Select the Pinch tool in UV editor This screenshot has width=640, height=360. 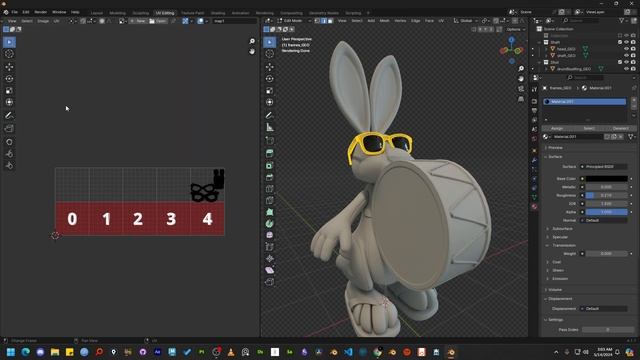pyautogui.click(x=9, y=165)
